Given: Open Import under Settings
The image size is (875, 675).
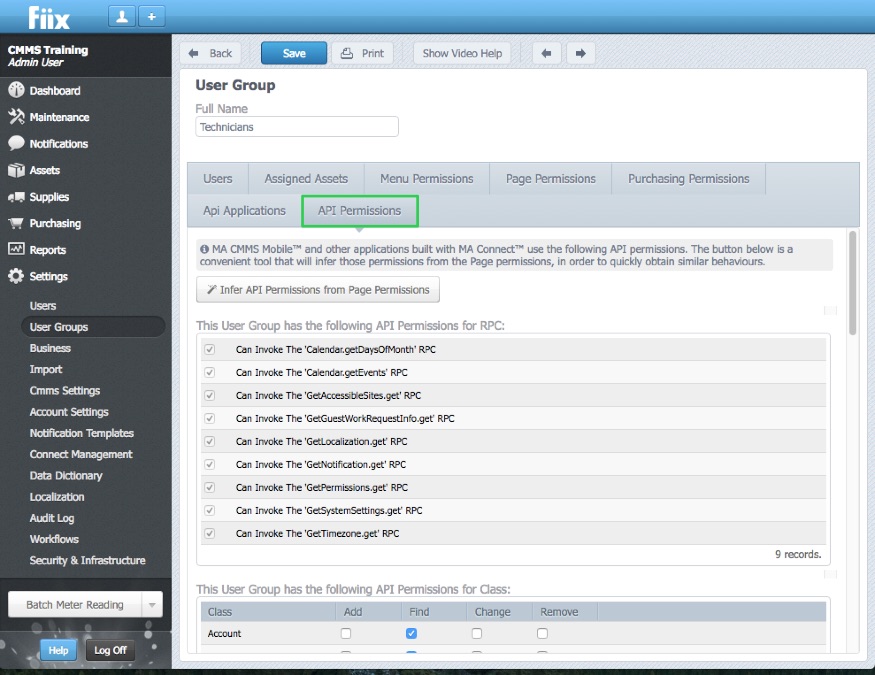Looking at the screenshot, I should [x=46, y=369].
